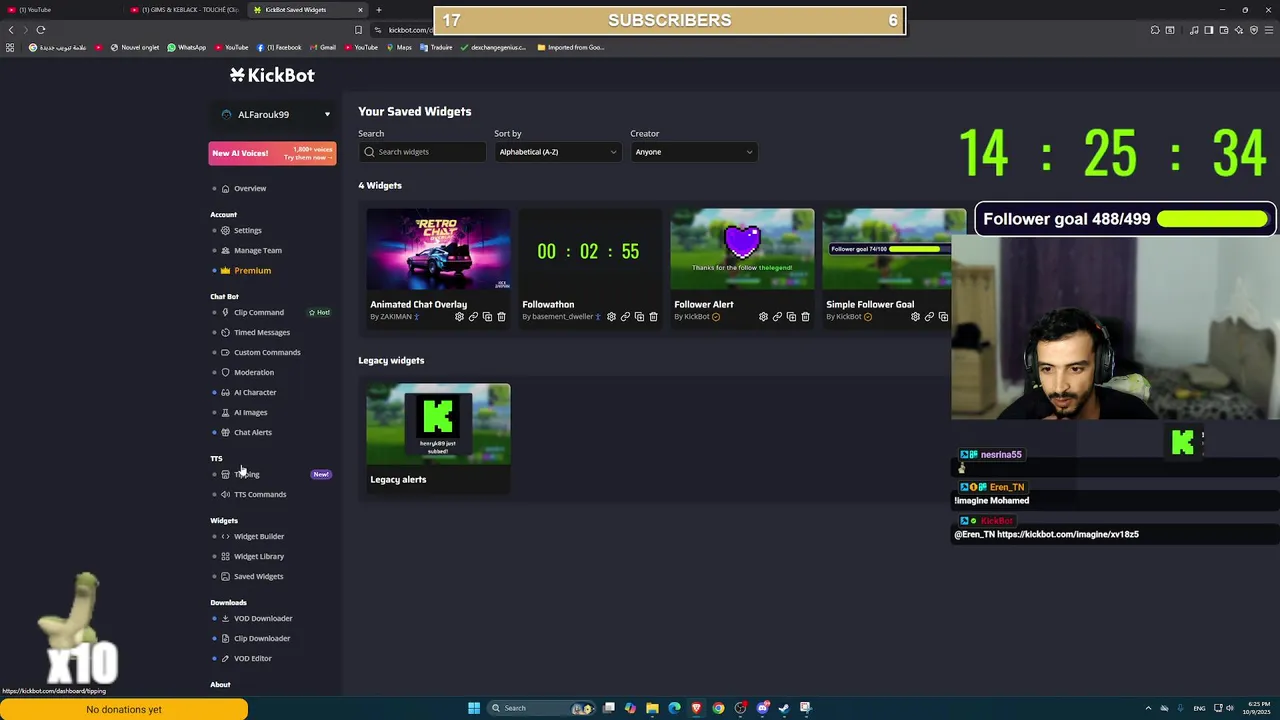Open the Creator Anyone dropdown
Image resolution: width=1280 pixels, height=720 pixels.
tap(693, 152)
